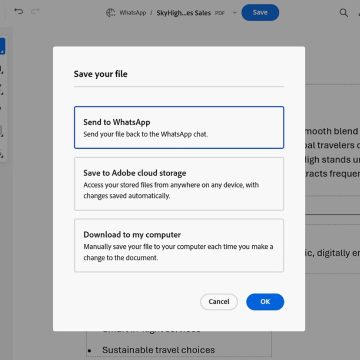This screenshot has width=360, height=360.
Task: Click Cancel in Save your file dialog
Action: (x=219, y=302)
